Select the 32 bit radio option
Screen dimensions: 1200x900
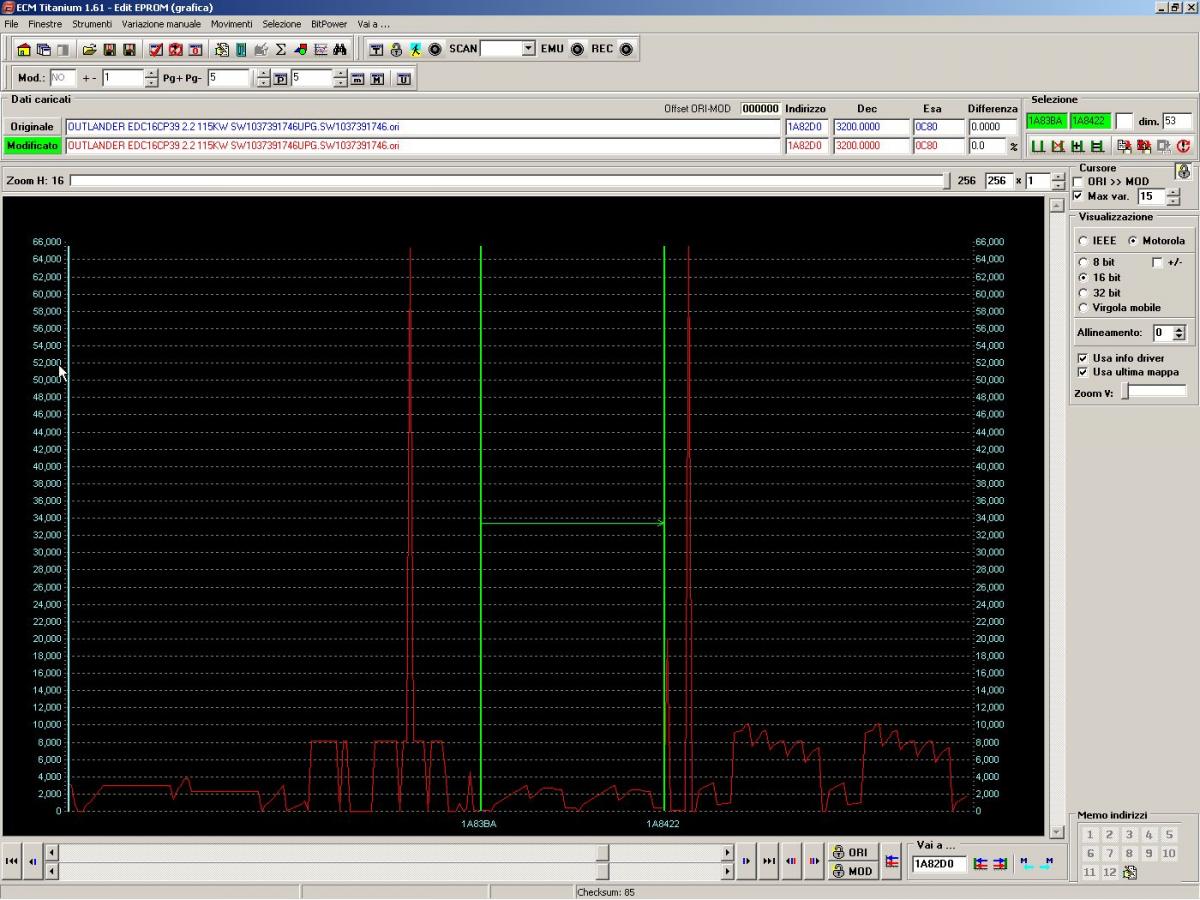(x=1083, y=293)
